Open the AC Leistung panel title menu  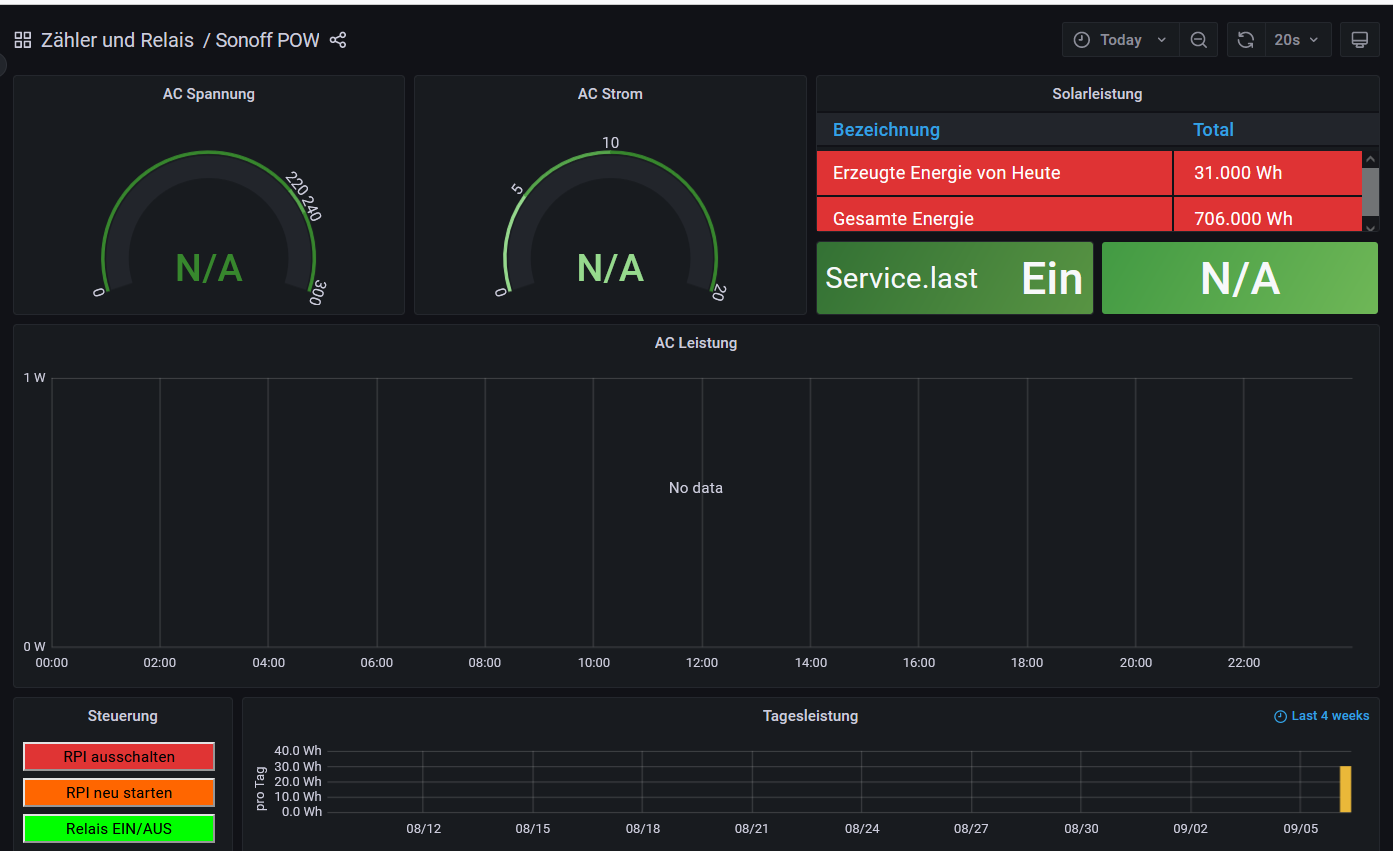click(x=695, y=343)
